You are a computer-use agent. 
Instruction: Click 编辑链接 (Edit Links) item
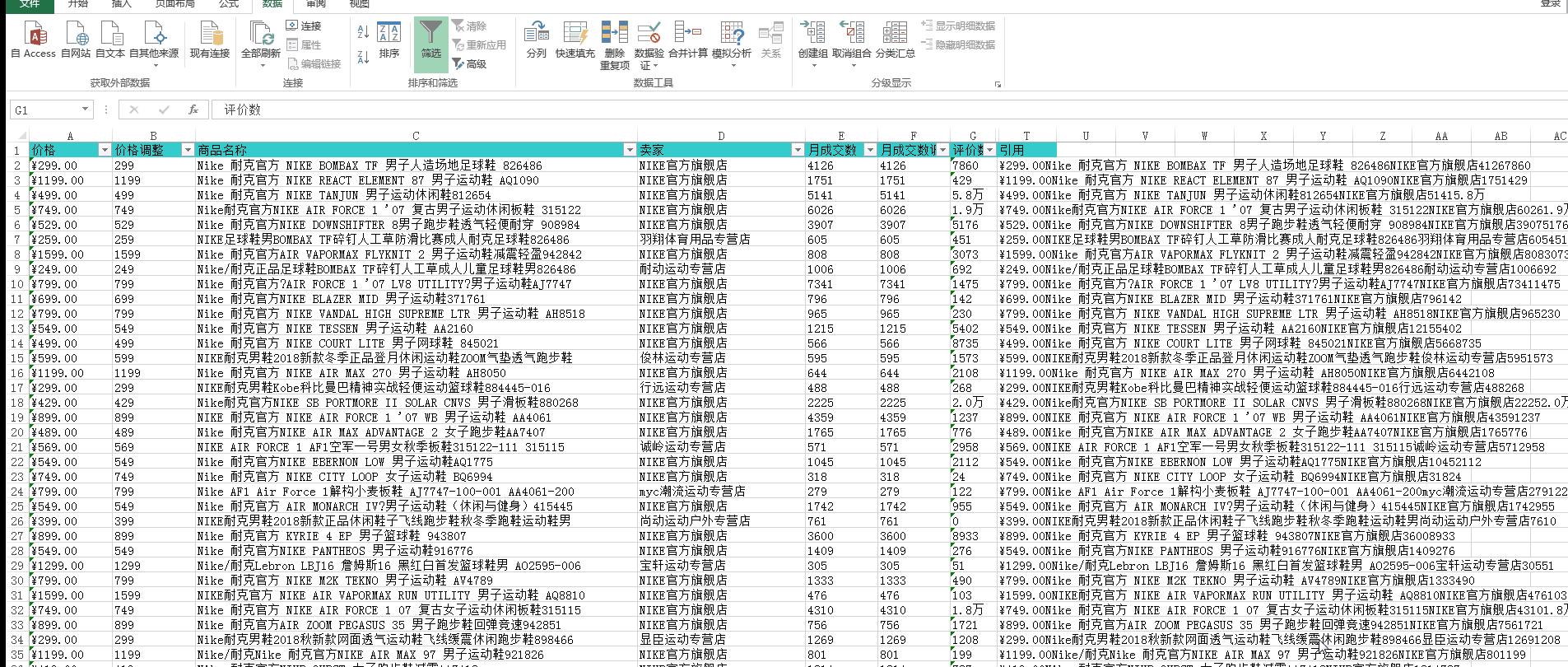(x=313, y=64)
